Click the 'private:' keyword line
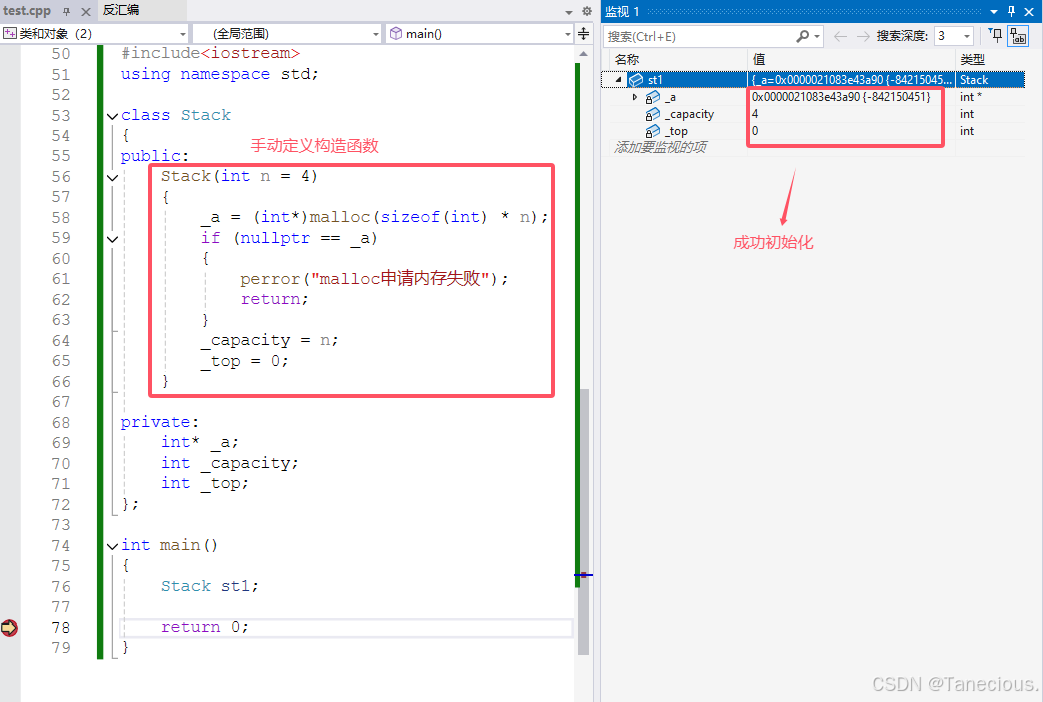Image resolution: width=1043 pixels, height=702 pixels. (160, 422)
